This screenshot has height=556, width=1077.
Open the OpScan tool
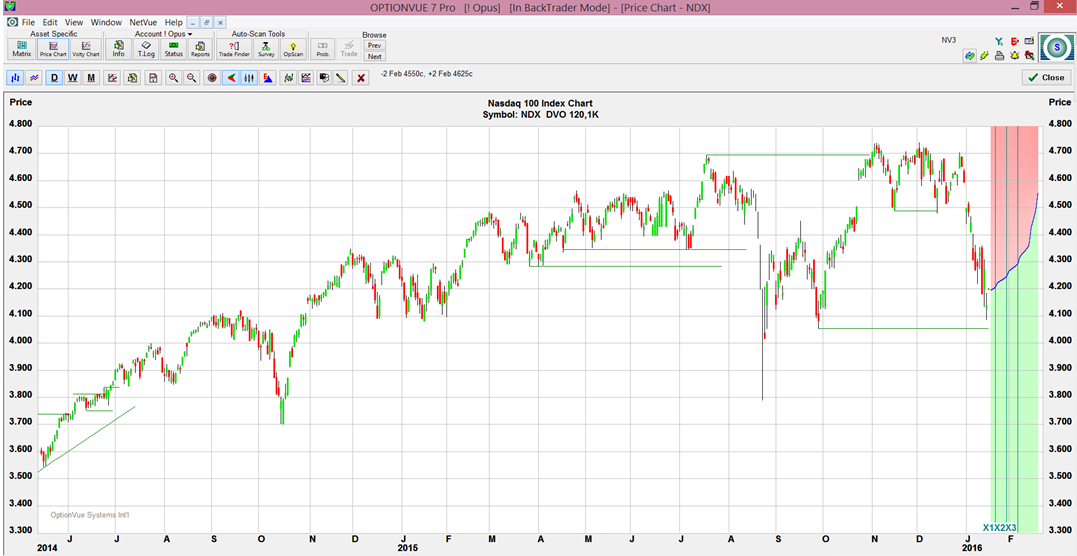click(293, 49)
